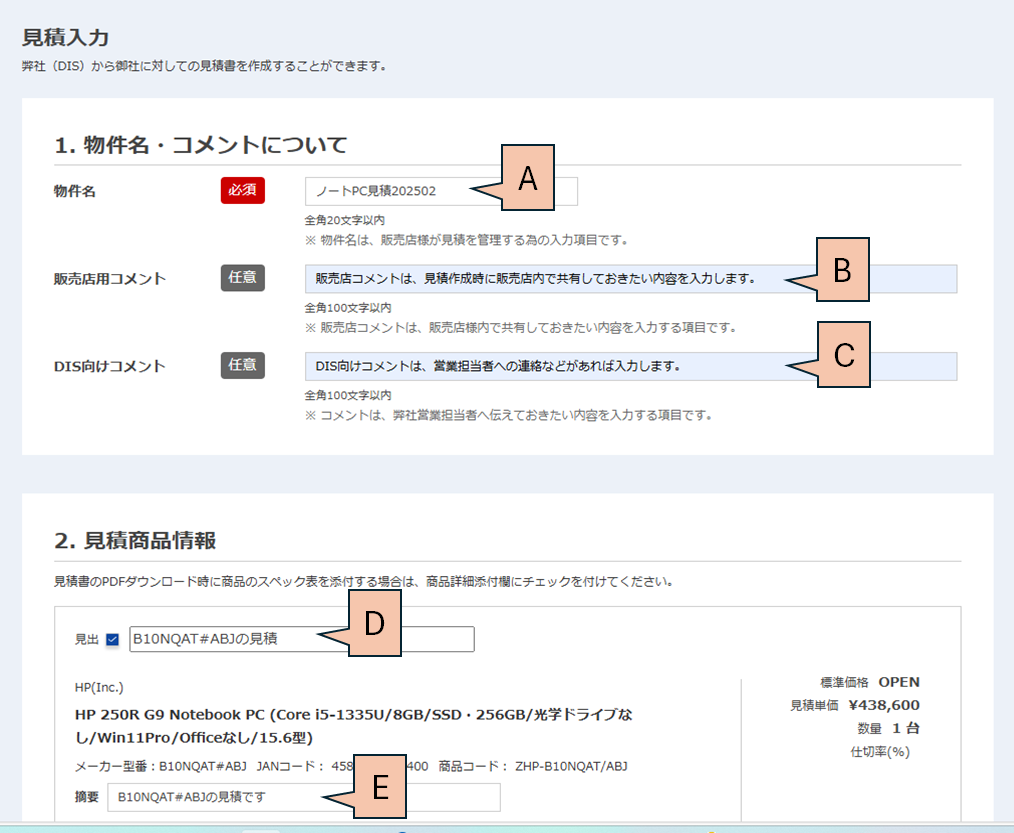Uncheck the 見出 checkbox
The height and width of the screenshot is (833, 1014).
tap(112, 640)
